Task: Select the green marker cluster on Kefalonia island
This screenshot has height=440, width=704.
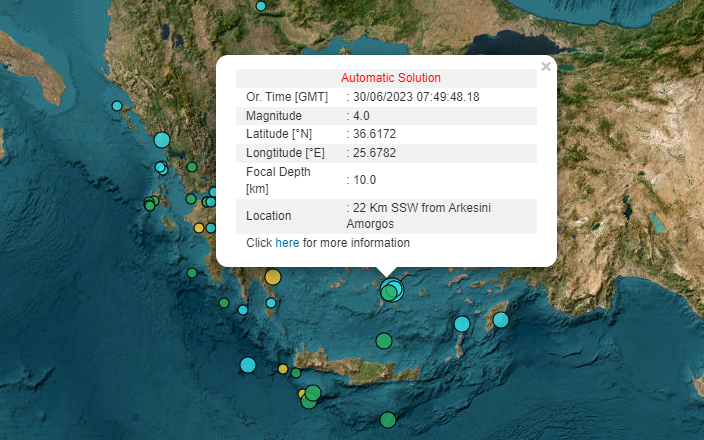Action: coord(150,205)
